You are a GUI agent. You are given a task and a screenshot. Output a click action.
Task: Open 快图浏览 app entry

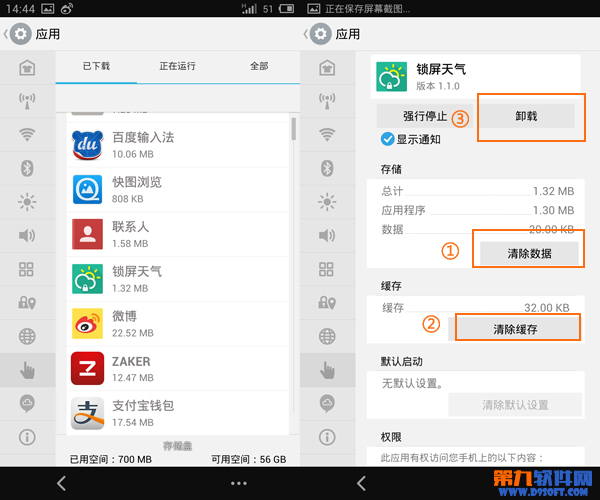click(178, 190)
